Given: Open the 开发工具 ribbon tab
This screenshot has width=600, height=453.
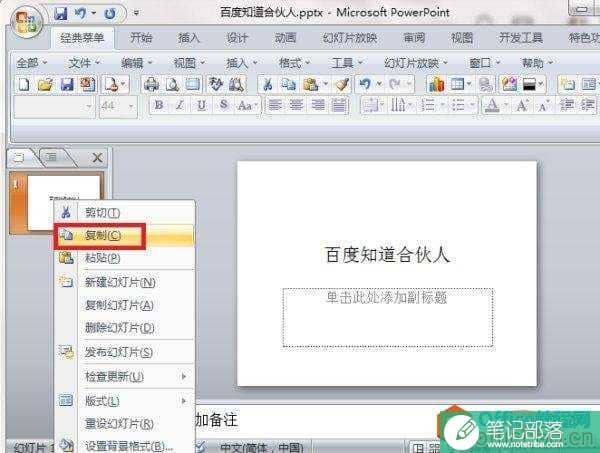Looking at the screenshot, I should [521, 38].
